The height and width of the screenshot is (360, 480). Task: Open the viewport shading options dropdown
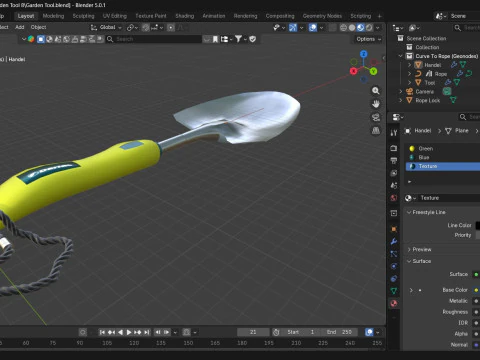pyautogui.click(x=378, y=28)
